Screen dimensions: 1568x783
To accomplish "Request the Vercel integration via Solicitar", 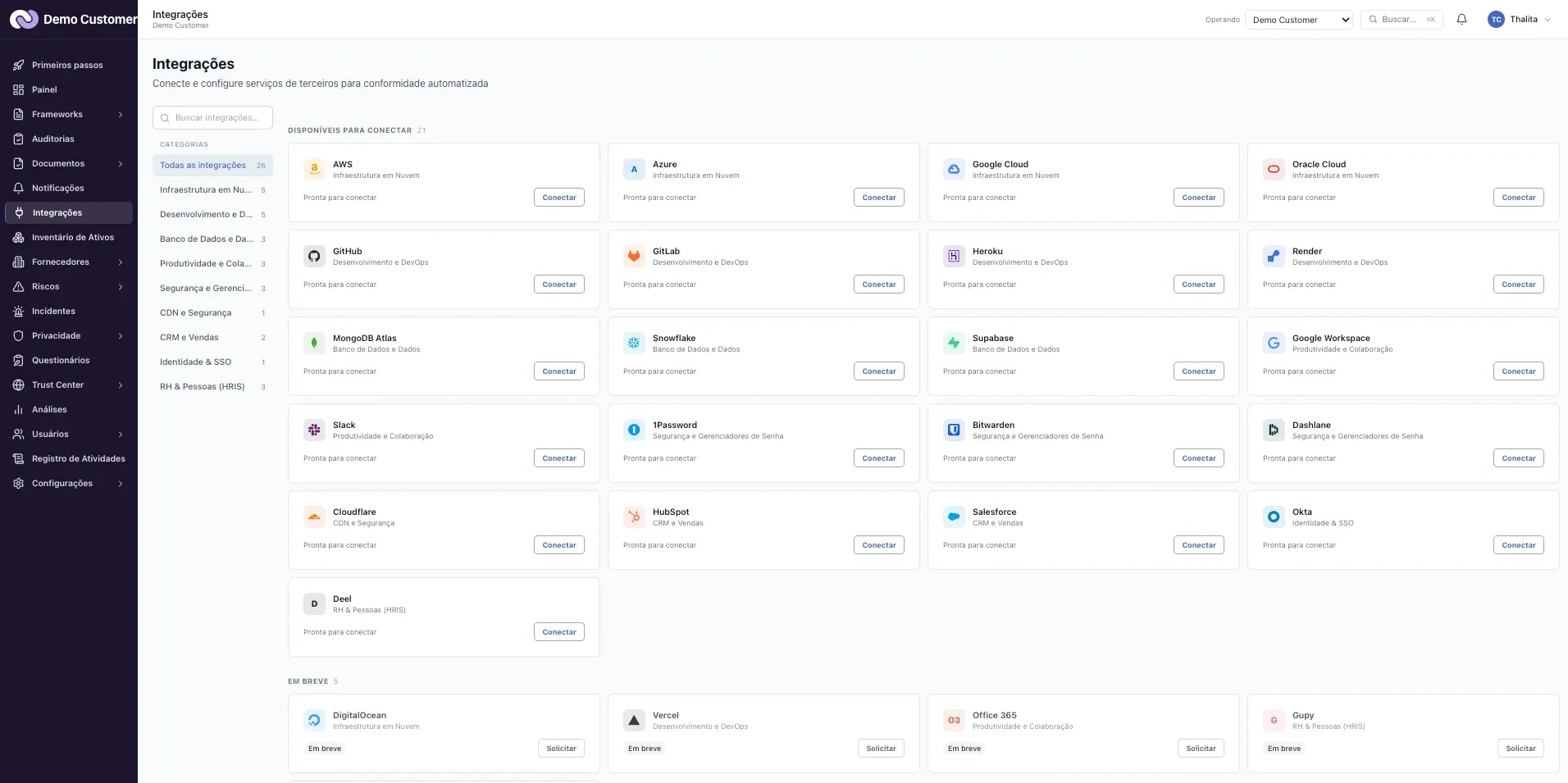I will coord(881,749).
